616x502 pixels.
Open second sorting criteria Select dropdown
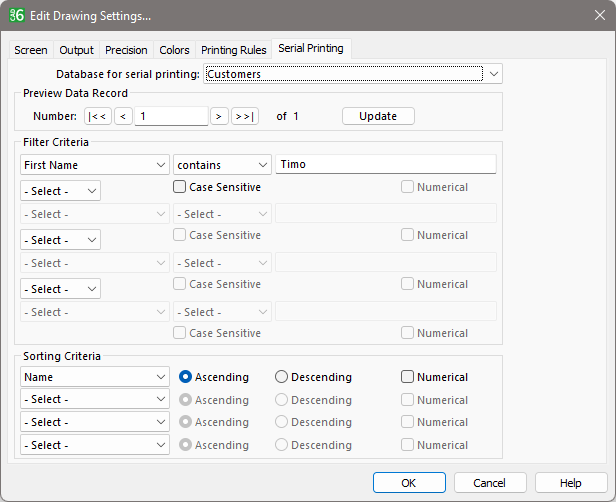(x=95, y=399)
